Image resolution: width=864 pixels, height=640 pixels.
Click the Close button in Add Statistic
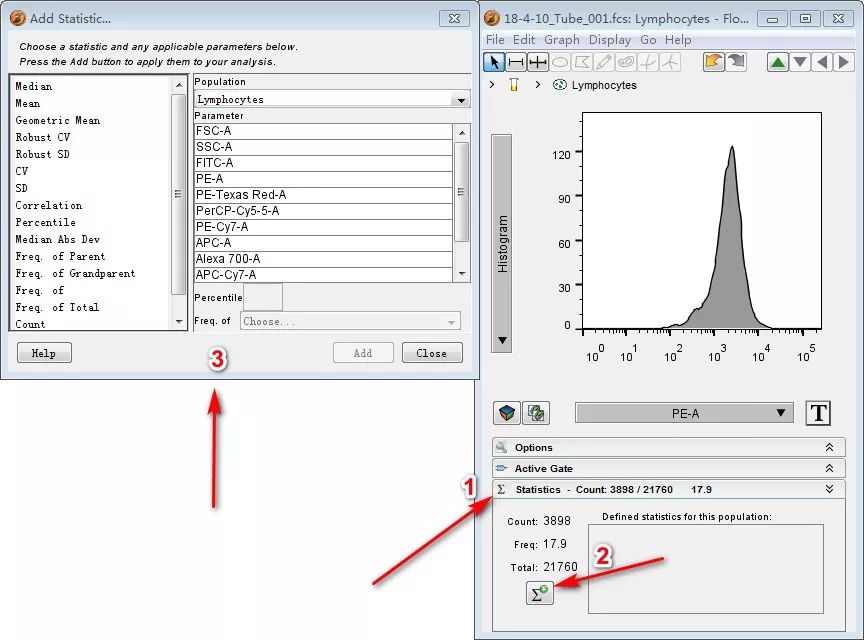click(432, 353)
